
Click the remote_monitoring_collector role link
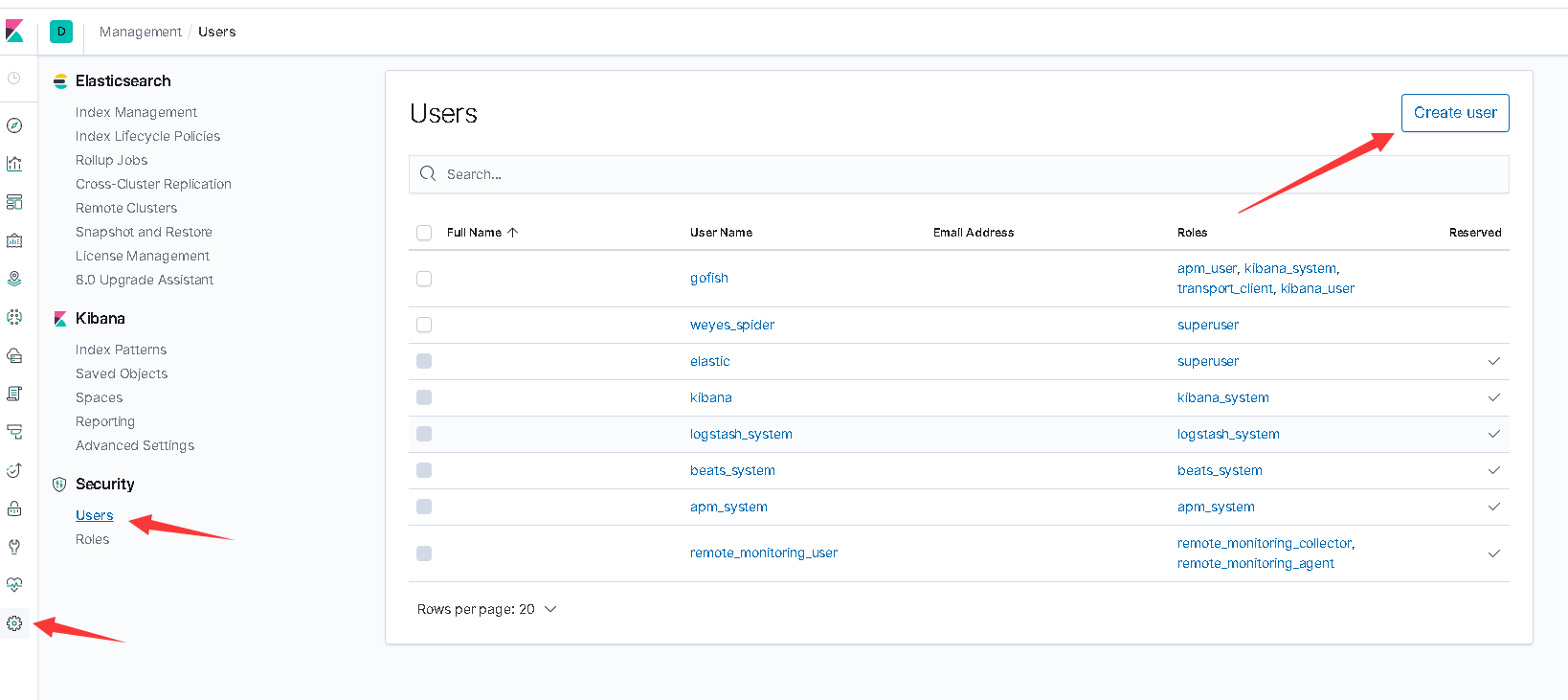point(1265,543)
